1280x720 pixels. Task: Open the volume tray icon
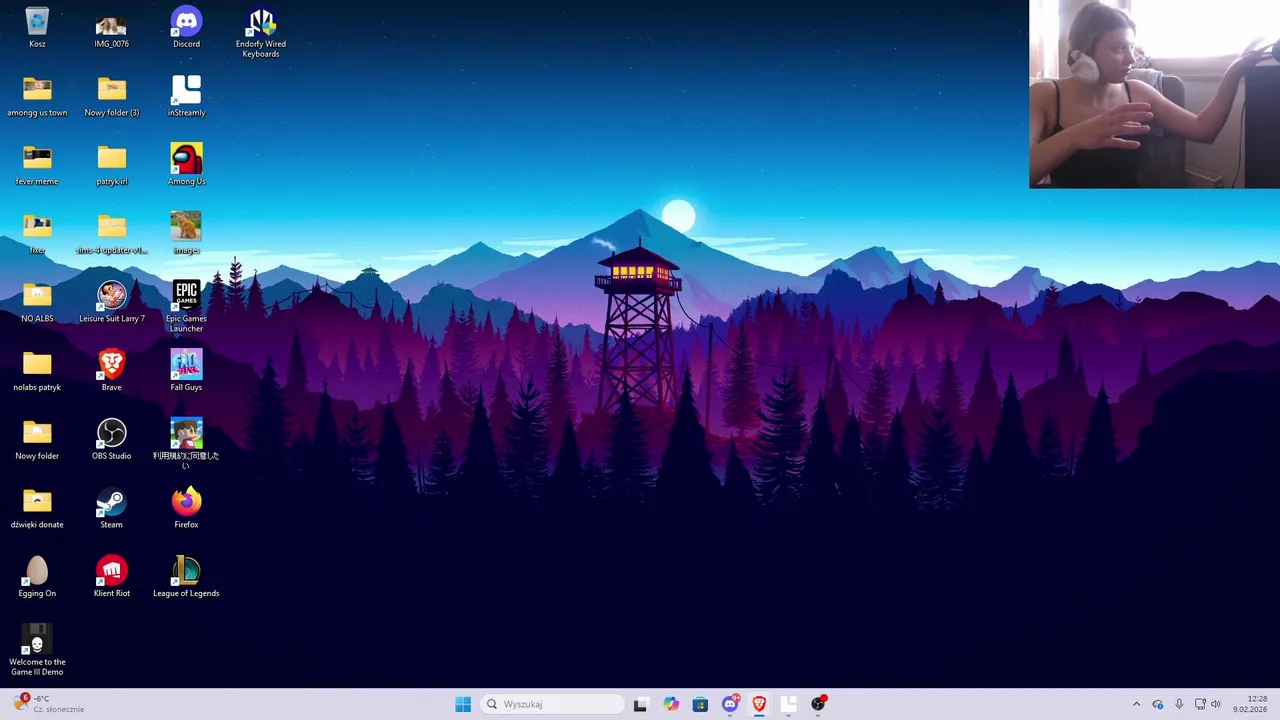1216,704
